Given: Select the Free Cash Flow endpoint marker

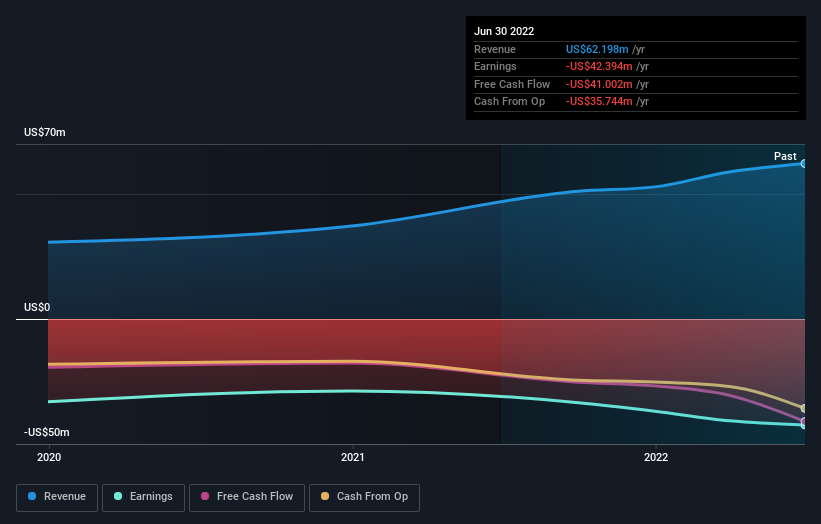Looking at the screenshot, I should 803,421.
